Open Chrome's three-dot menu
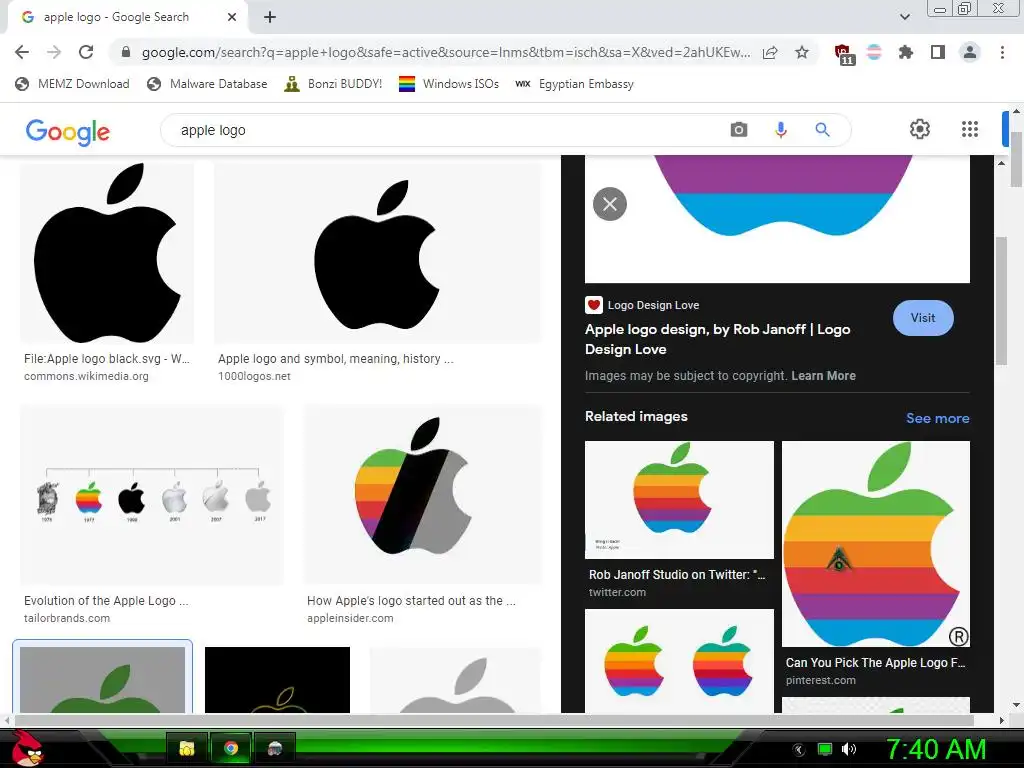This screenshot has width=1024, height=768. click(x=1002, y=52)
